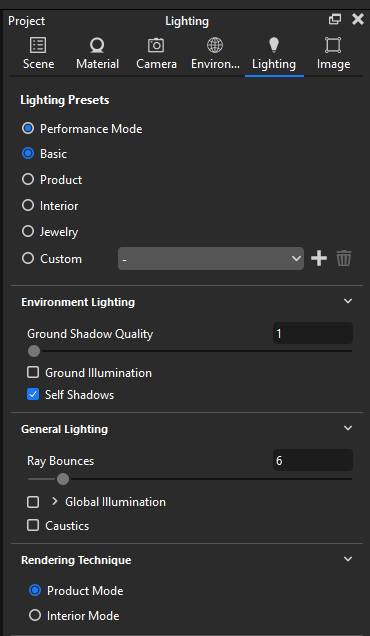Click the Ray Bounces slider handle
This screenshot has width=370, height=636.
63,479
